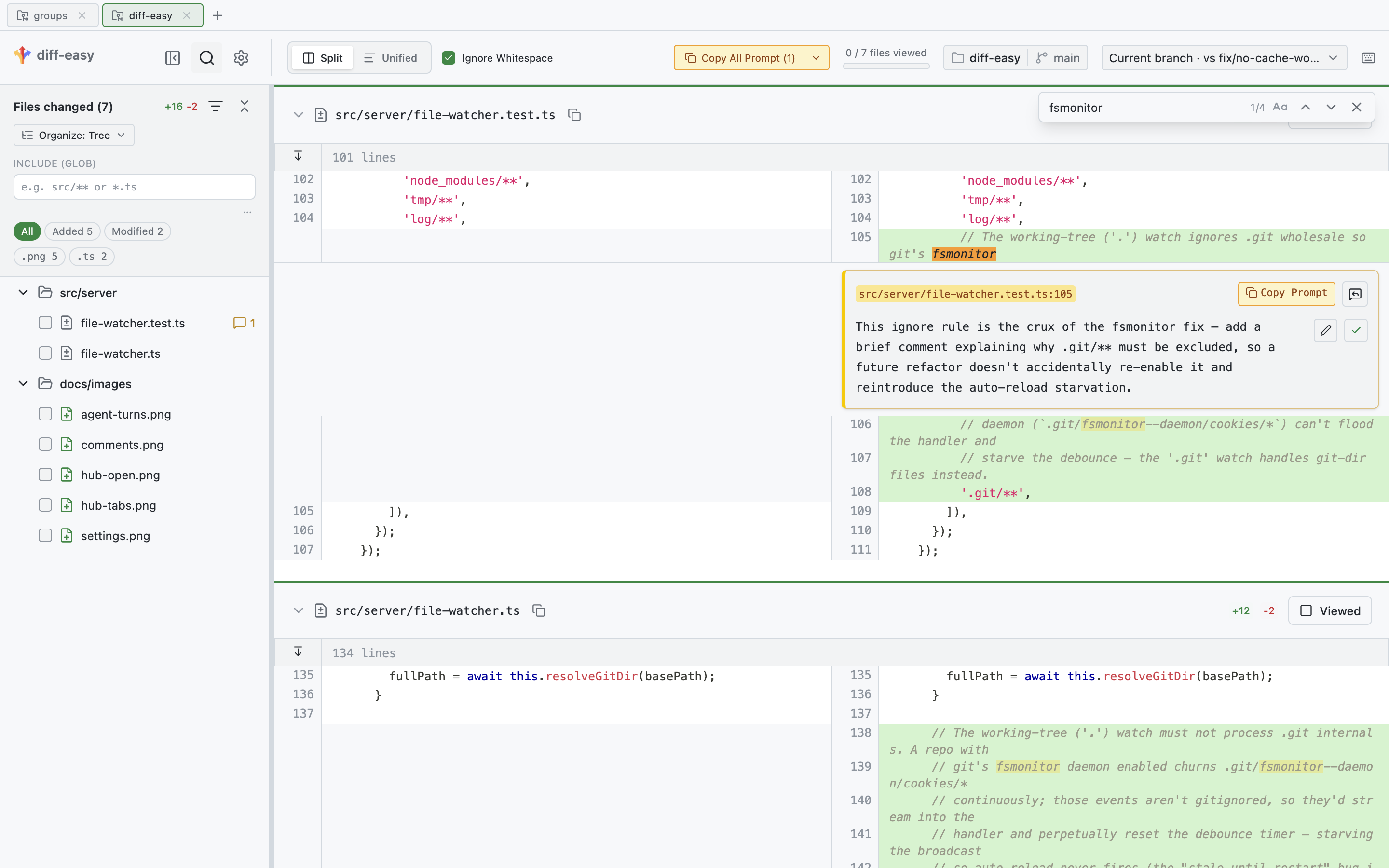Toggle the sidebar panel icon

(x=172, y=58)
